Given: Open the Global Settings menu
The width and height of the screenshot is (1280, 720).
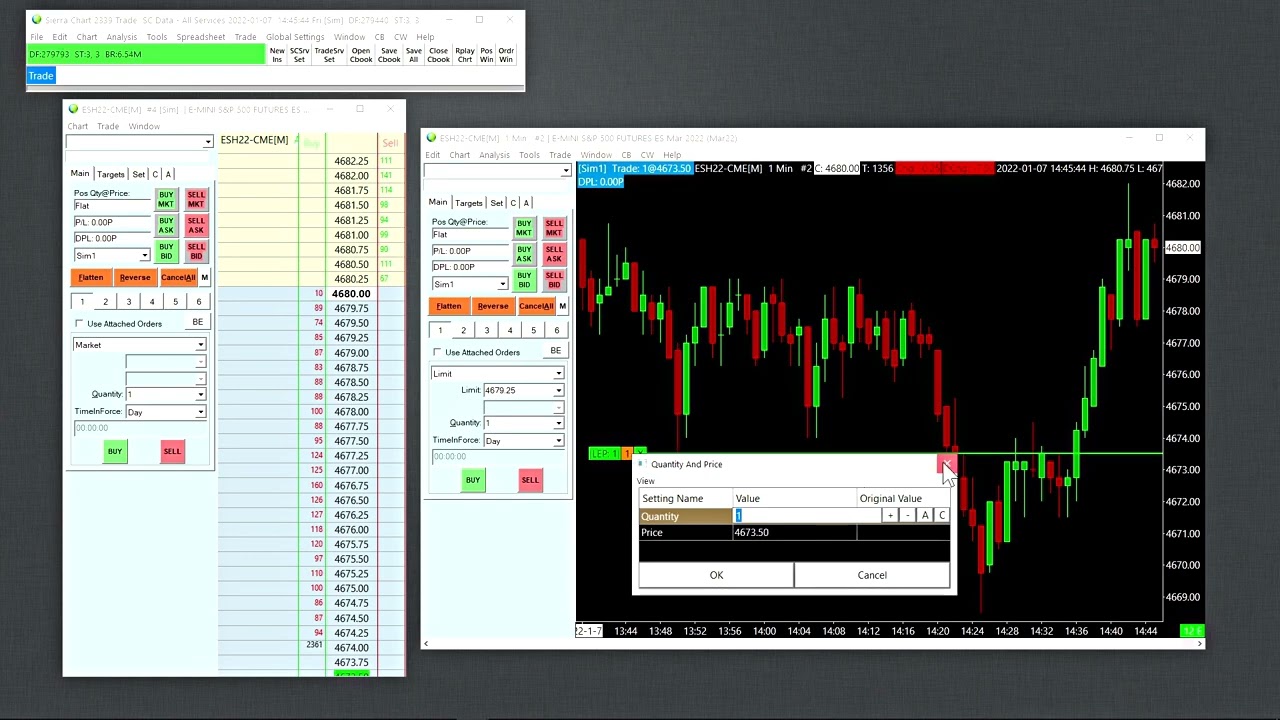Looking at the screenshot, I should point(295,37).
